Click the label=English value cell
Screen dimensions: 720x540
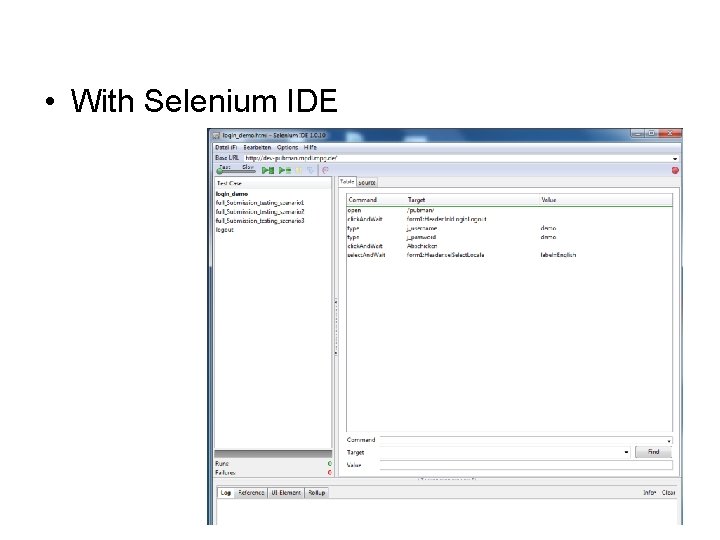[558, 255]
